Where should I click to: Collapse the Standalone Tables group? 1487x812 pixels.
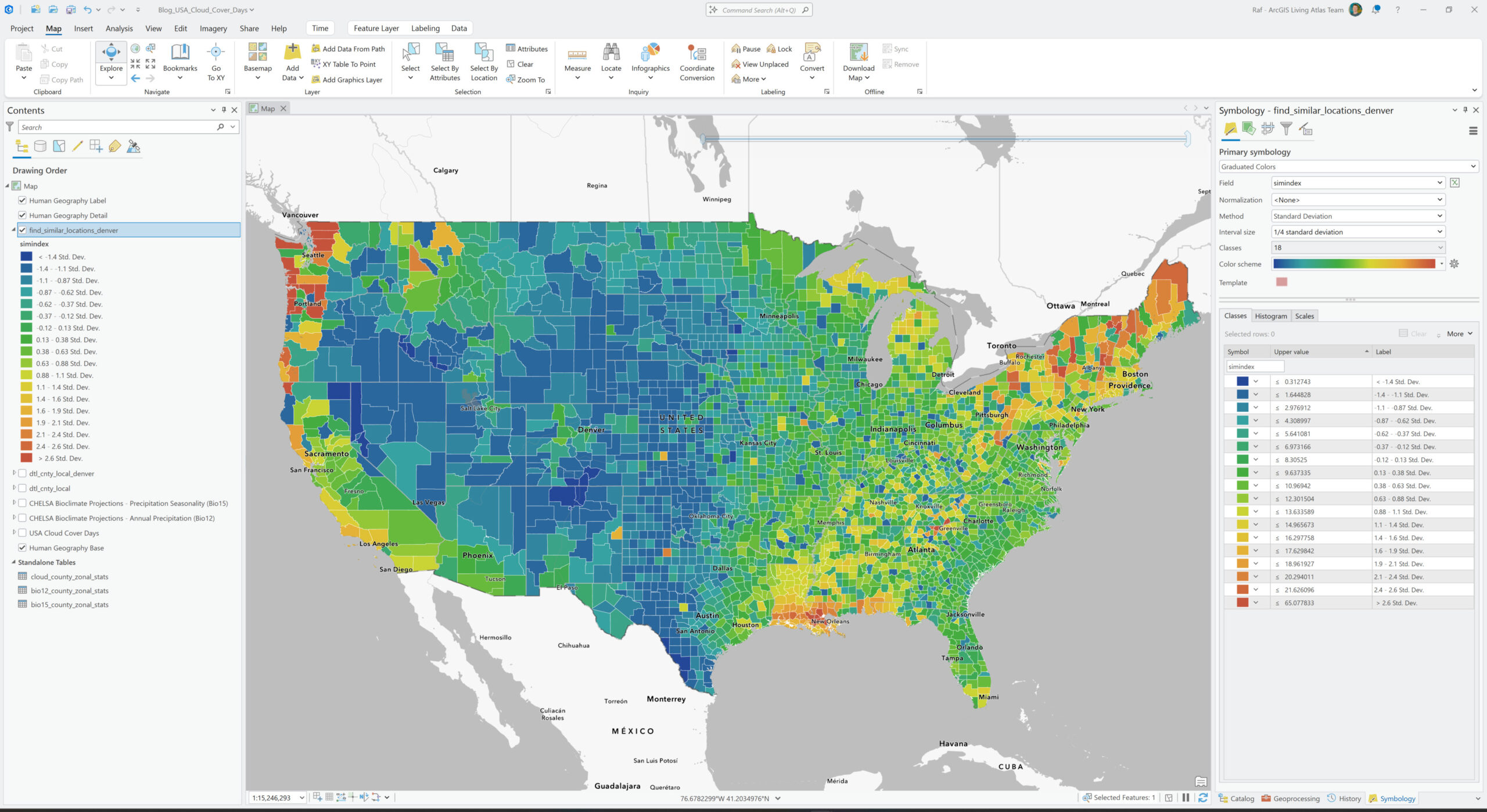[x=13, y=562]
